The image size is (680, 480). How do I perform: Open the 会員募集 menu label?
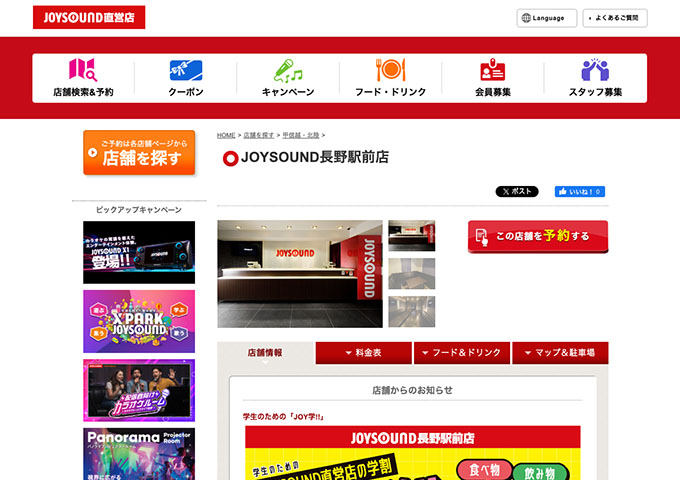click(x=493, y=92)
